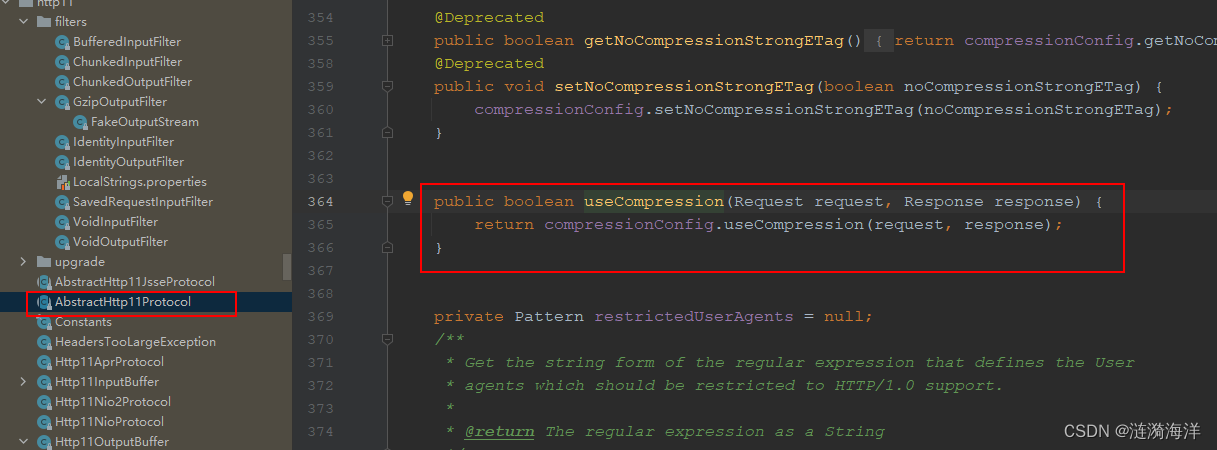Screen dimensions: 1217x450
Task: Expand the upgrade folder
Action: coord(24,262)
